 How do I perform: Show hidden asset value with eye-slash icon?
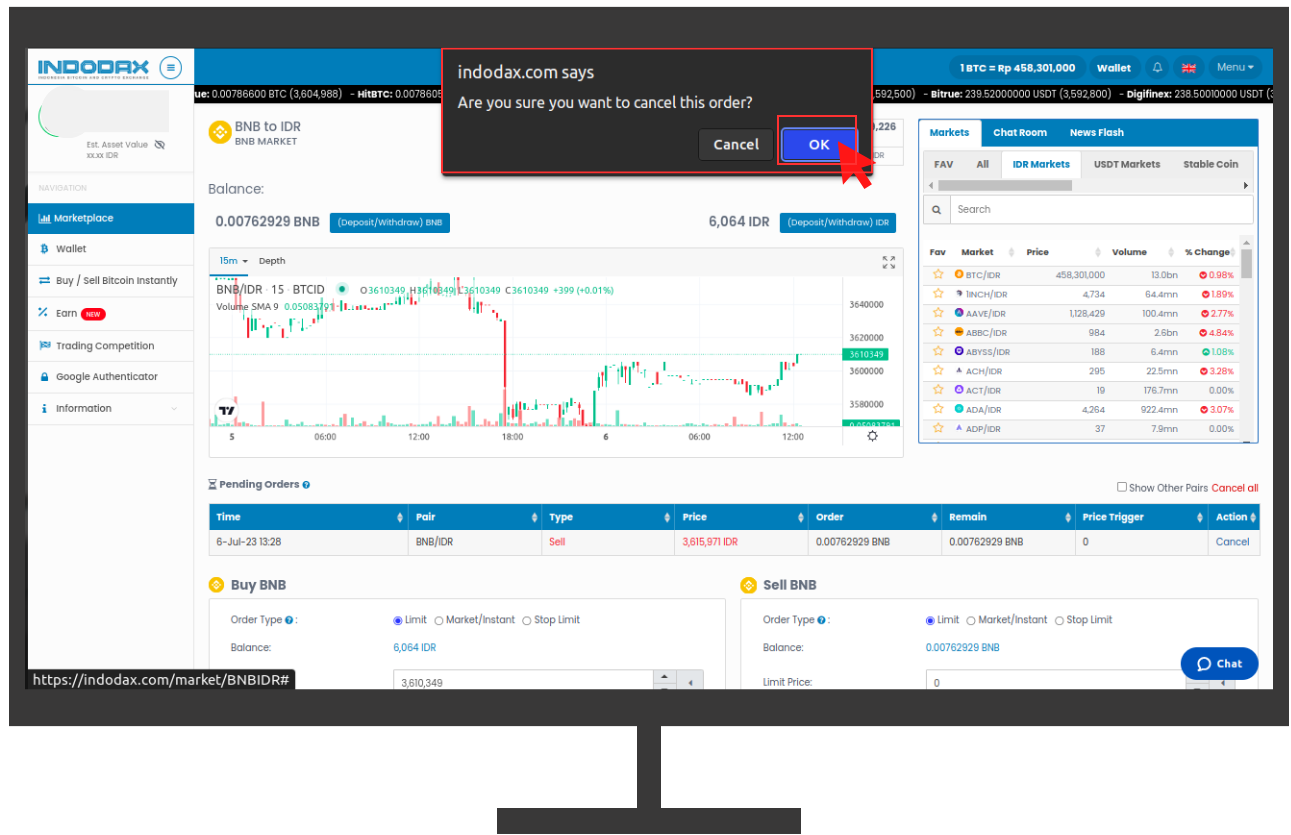point(160,145)
